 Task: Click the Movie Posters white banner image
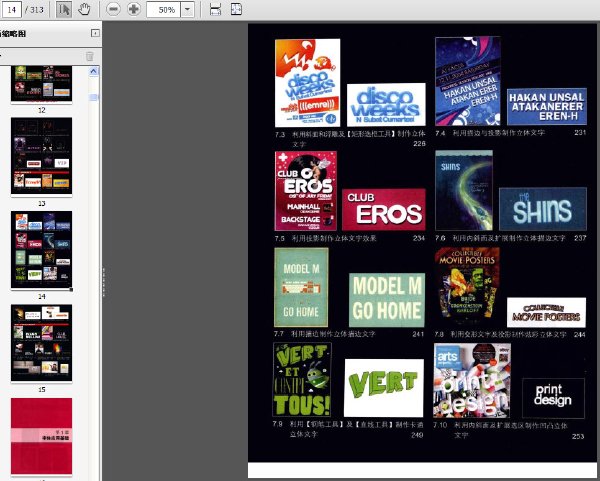546,312
